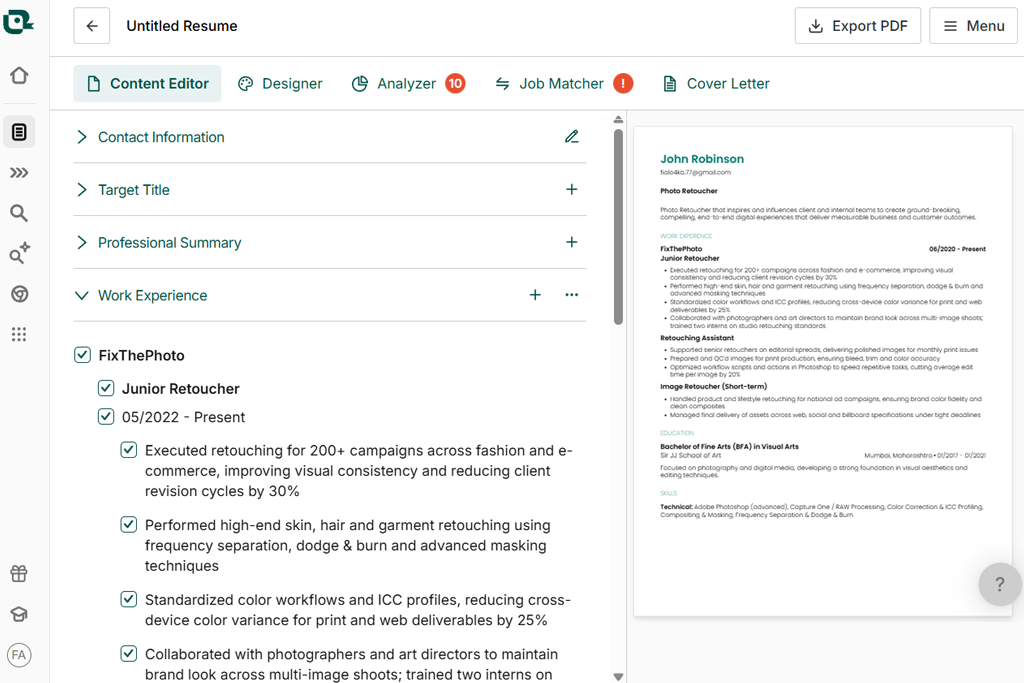Toggle the Performed high-end skin bullet checkbox
This screenshot has width=1024, height=683.
[x=129, y=524]
